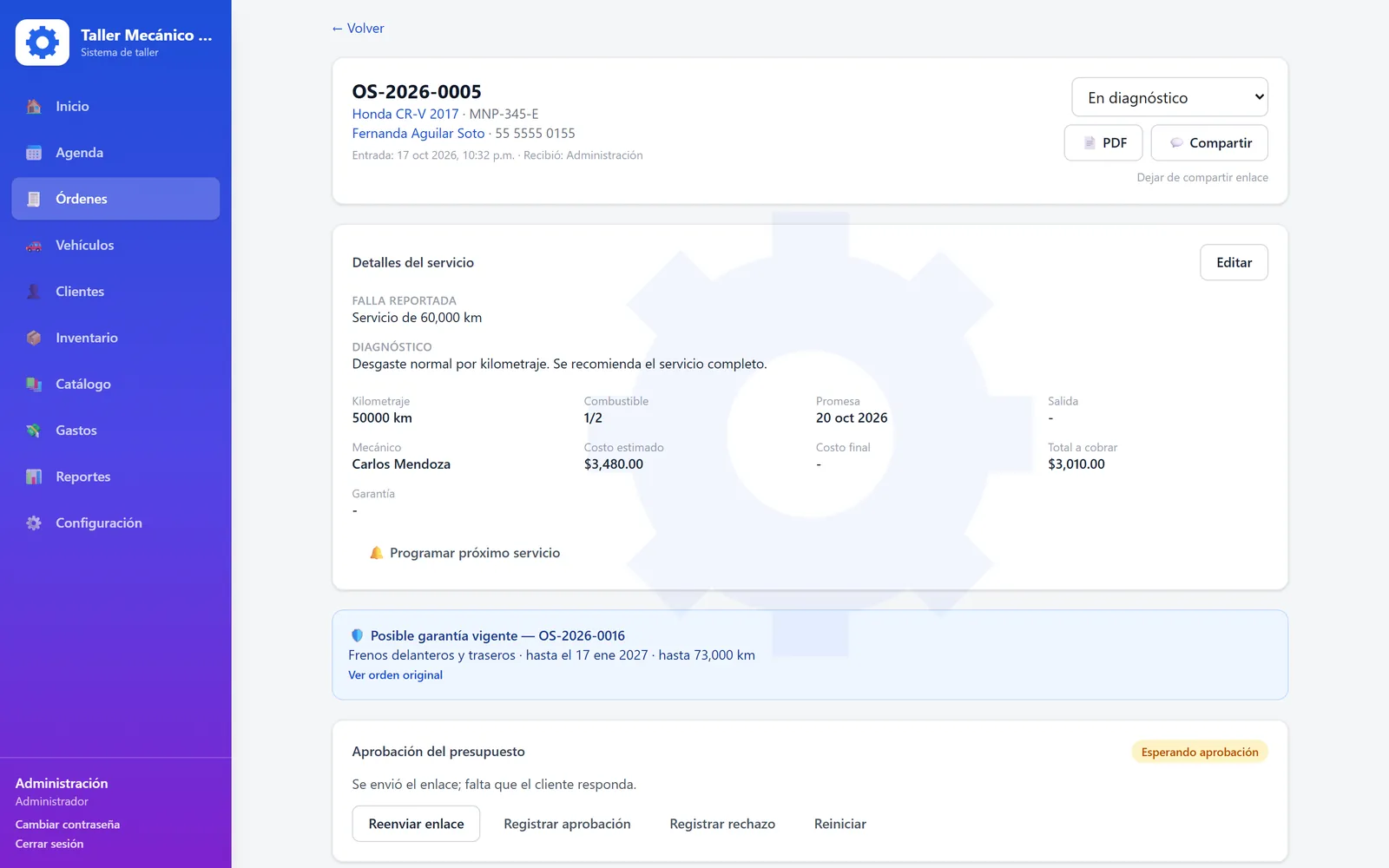Click the Gastos money icon

pos(34,431)
